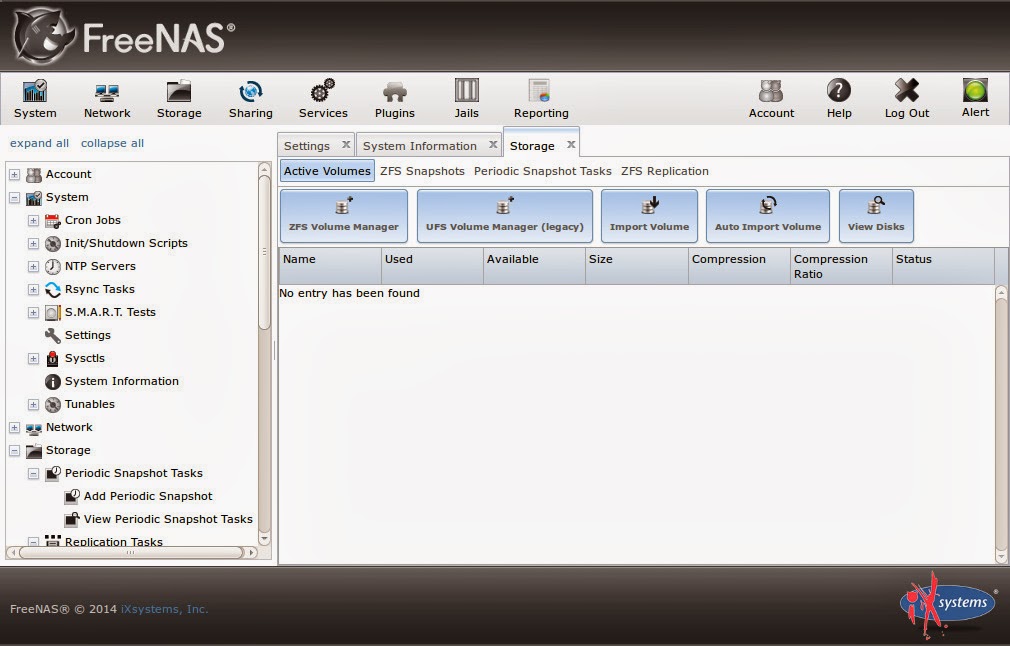Close the System Information tab
1010x646 pixels.
(x=493, y=145)
